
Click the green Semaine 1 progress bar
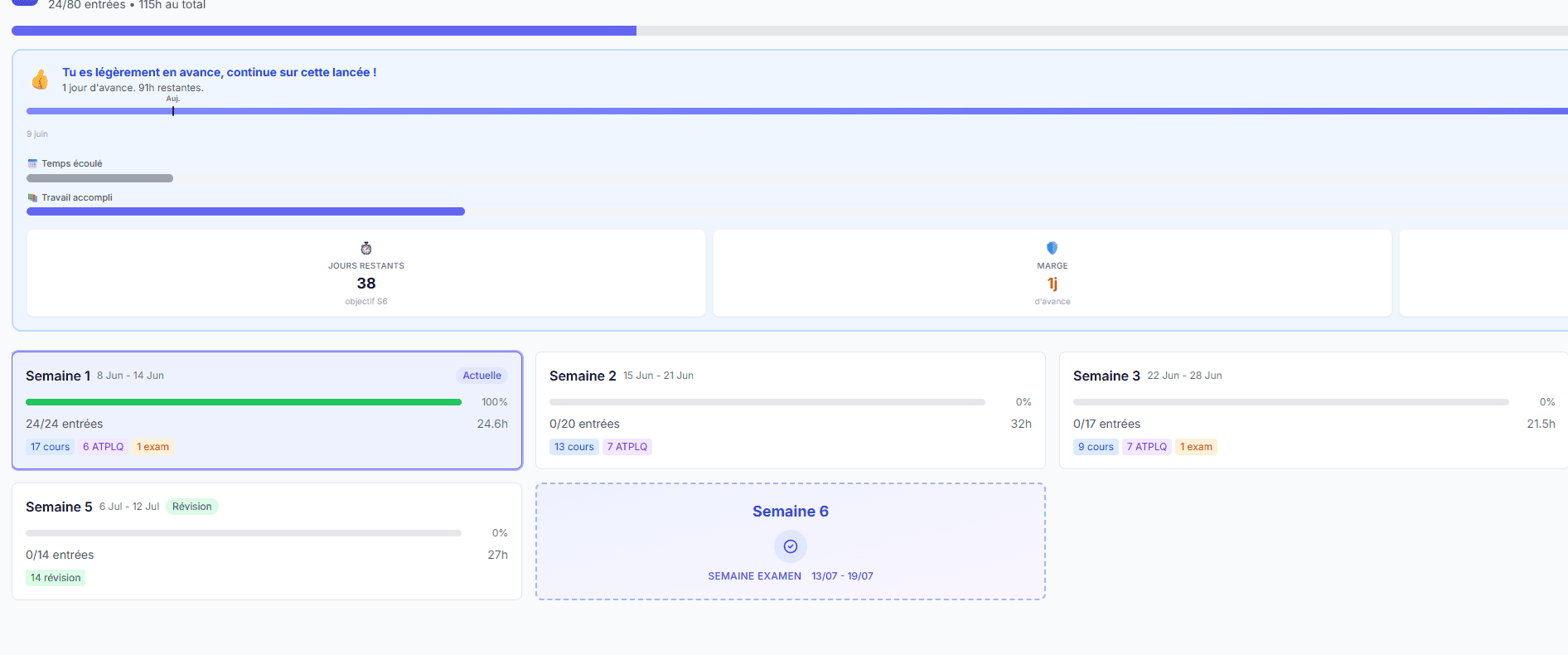(x=244, y=402)
